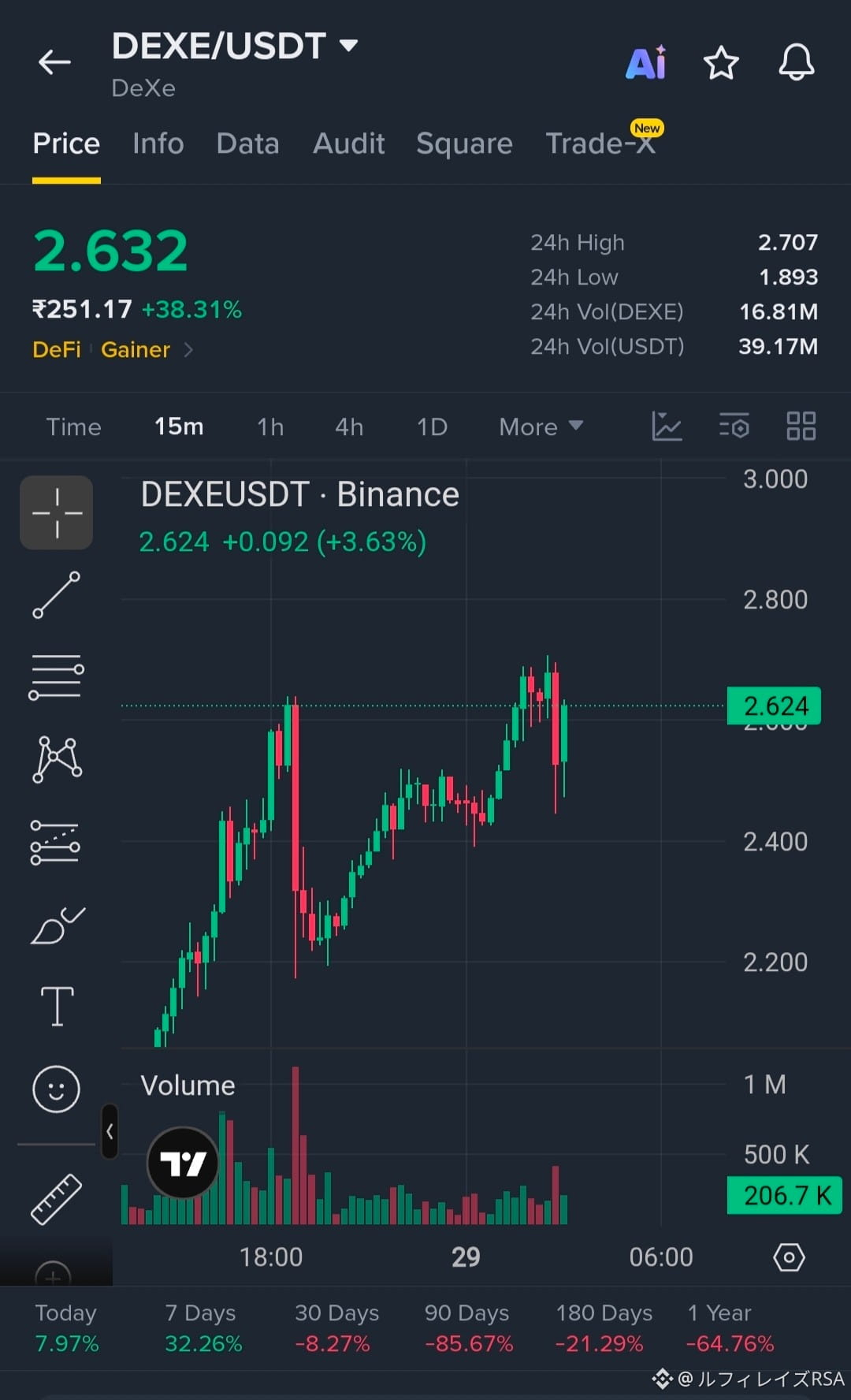Add DEXE/USDT to favorites with star
The width and height of the screenshot is (851, 1400).
pos(721,63)
